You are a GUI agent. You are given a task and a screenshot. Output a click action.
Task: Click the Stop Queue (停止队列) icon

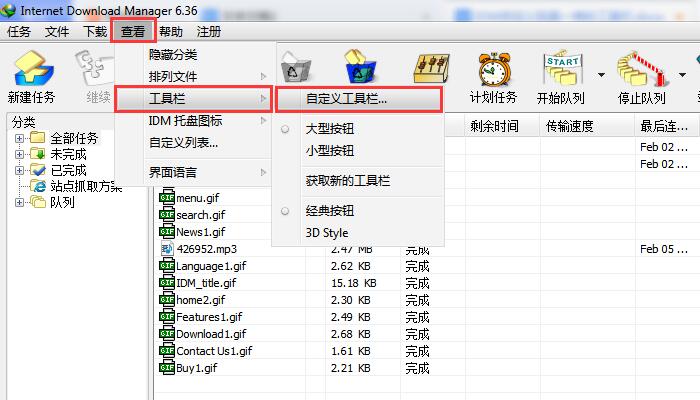[x=642, y=69]
